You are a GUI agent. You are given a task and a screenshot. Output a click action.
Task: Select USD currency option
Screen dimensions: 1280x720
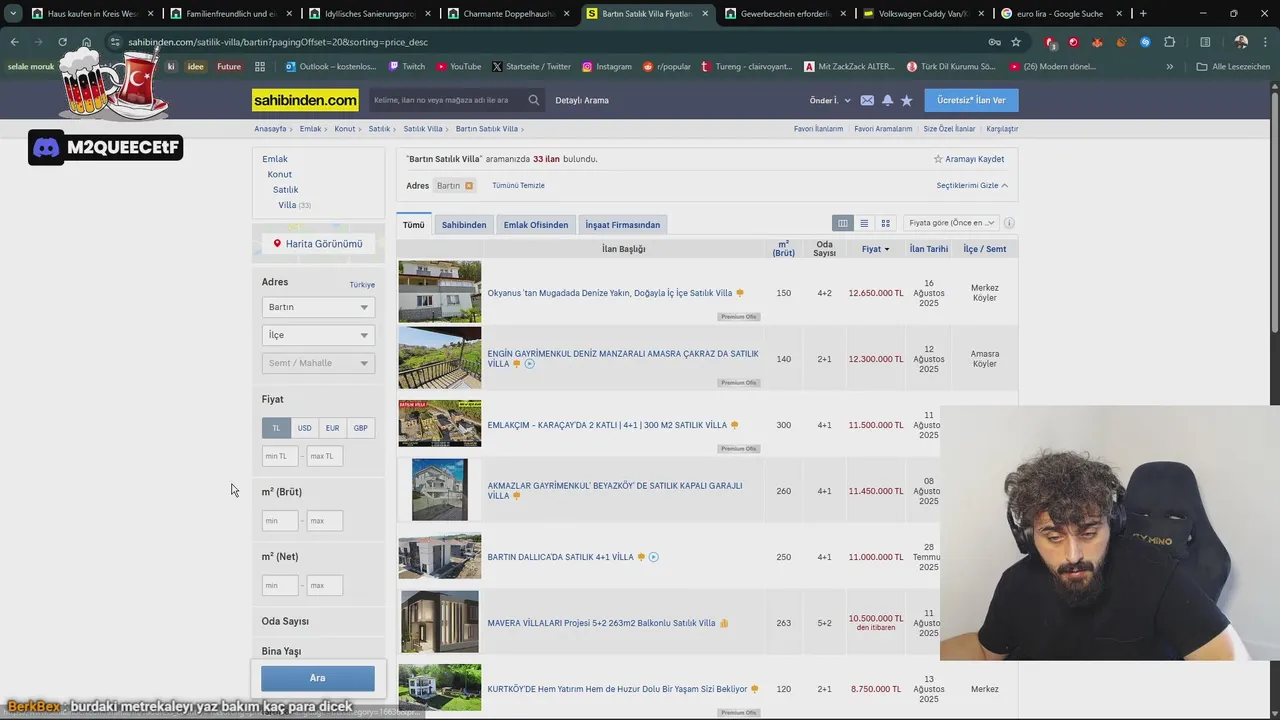[x=304, y=428]
